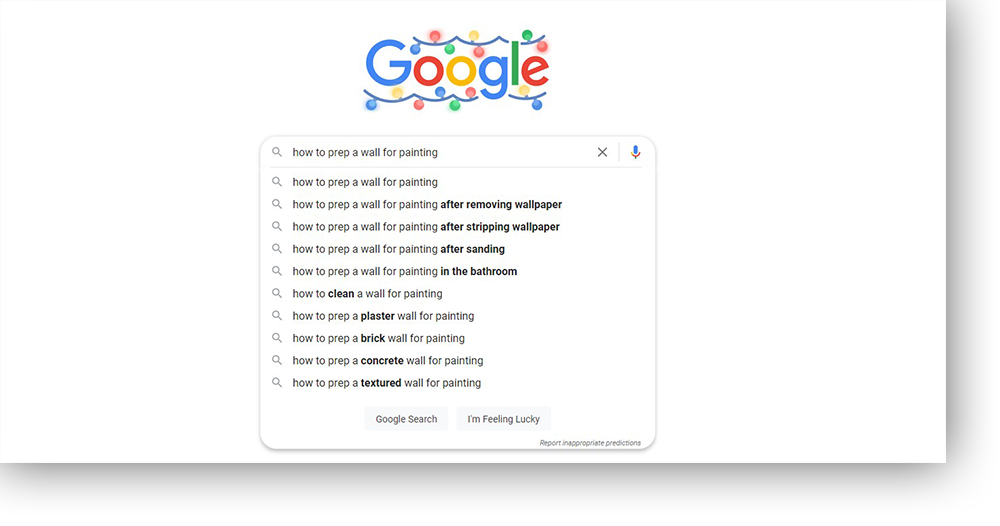The image size is (1000, 526).
Task: Click the Google Search button
Action: click(406, 419)
